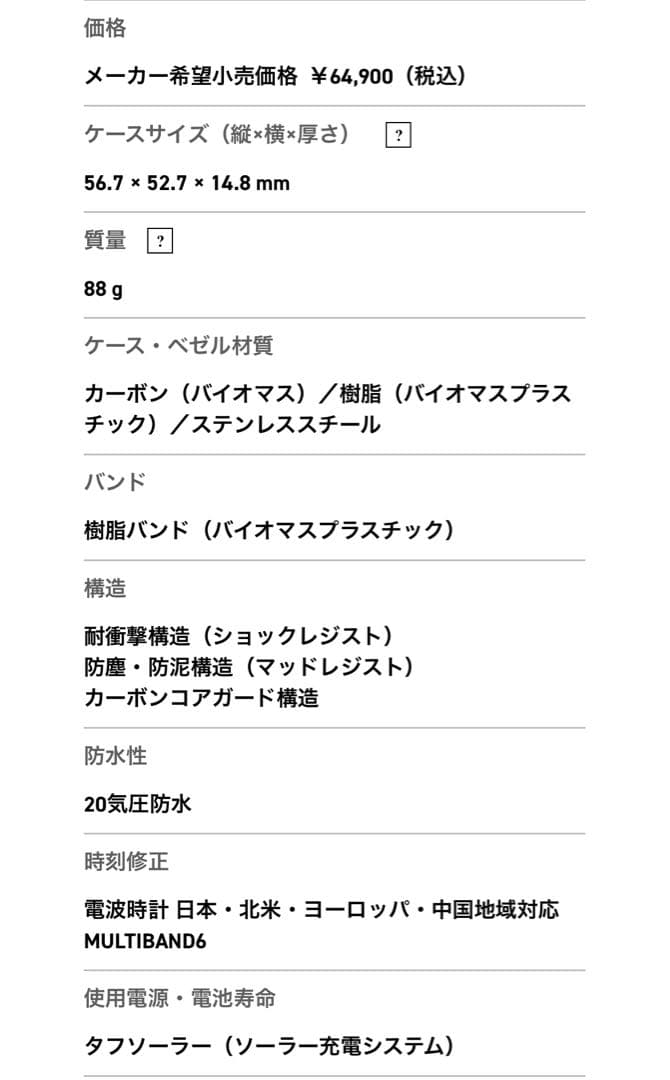Select the 56.7 × 52.7 × 14.8 mm value

tap(187, 183)
